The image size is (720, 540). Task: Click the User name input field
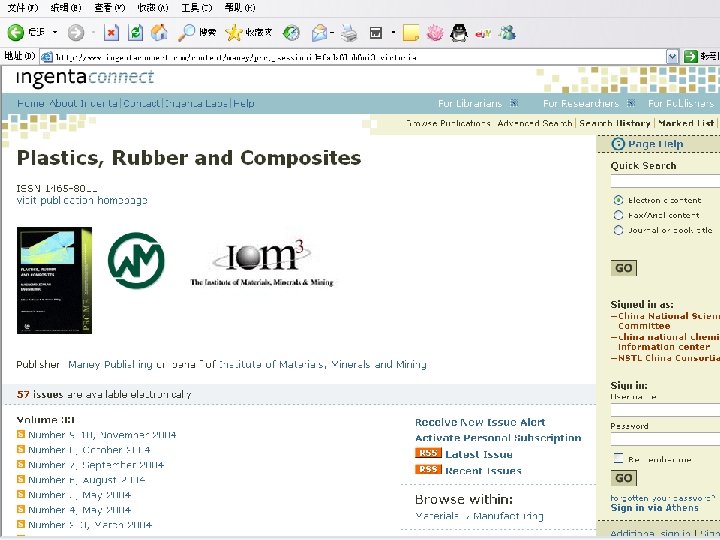point(665,410)
